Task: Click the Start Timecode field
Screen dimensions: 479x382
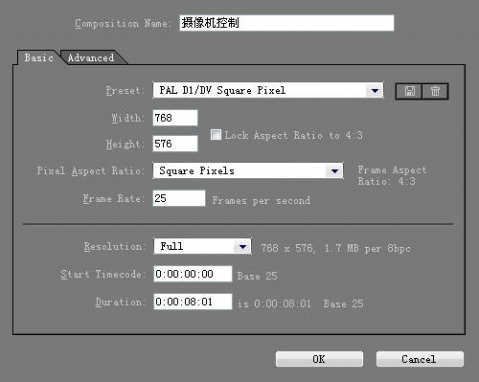Action: tap(193, 274)
